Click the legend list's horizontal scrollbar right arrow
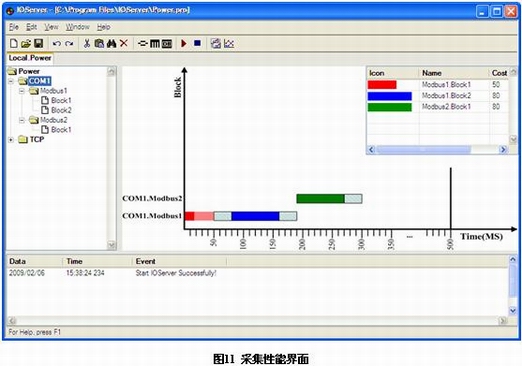 click(503, 150)
